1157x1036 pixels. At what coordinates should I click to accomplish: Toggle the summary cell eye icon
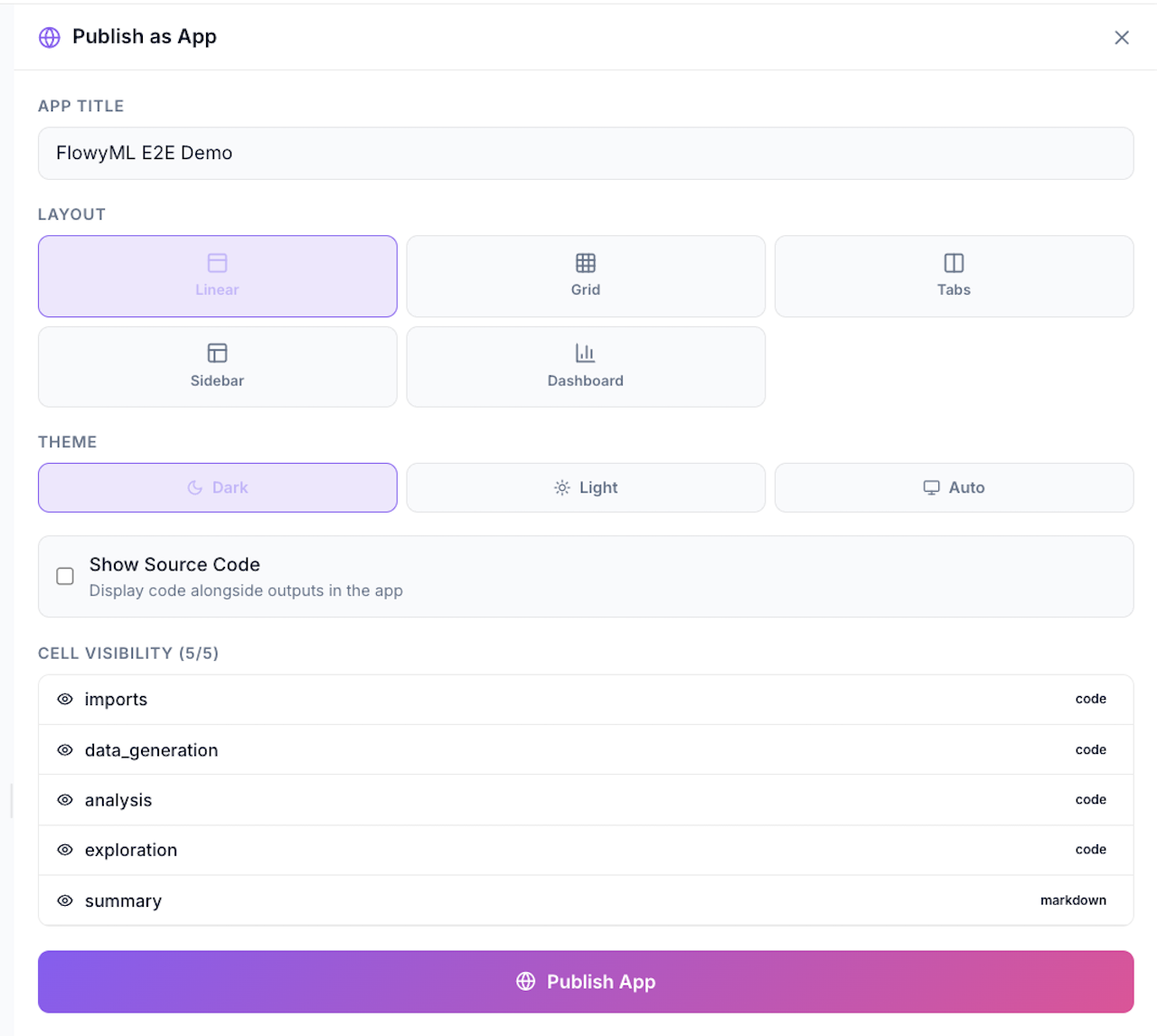[65, 900]
